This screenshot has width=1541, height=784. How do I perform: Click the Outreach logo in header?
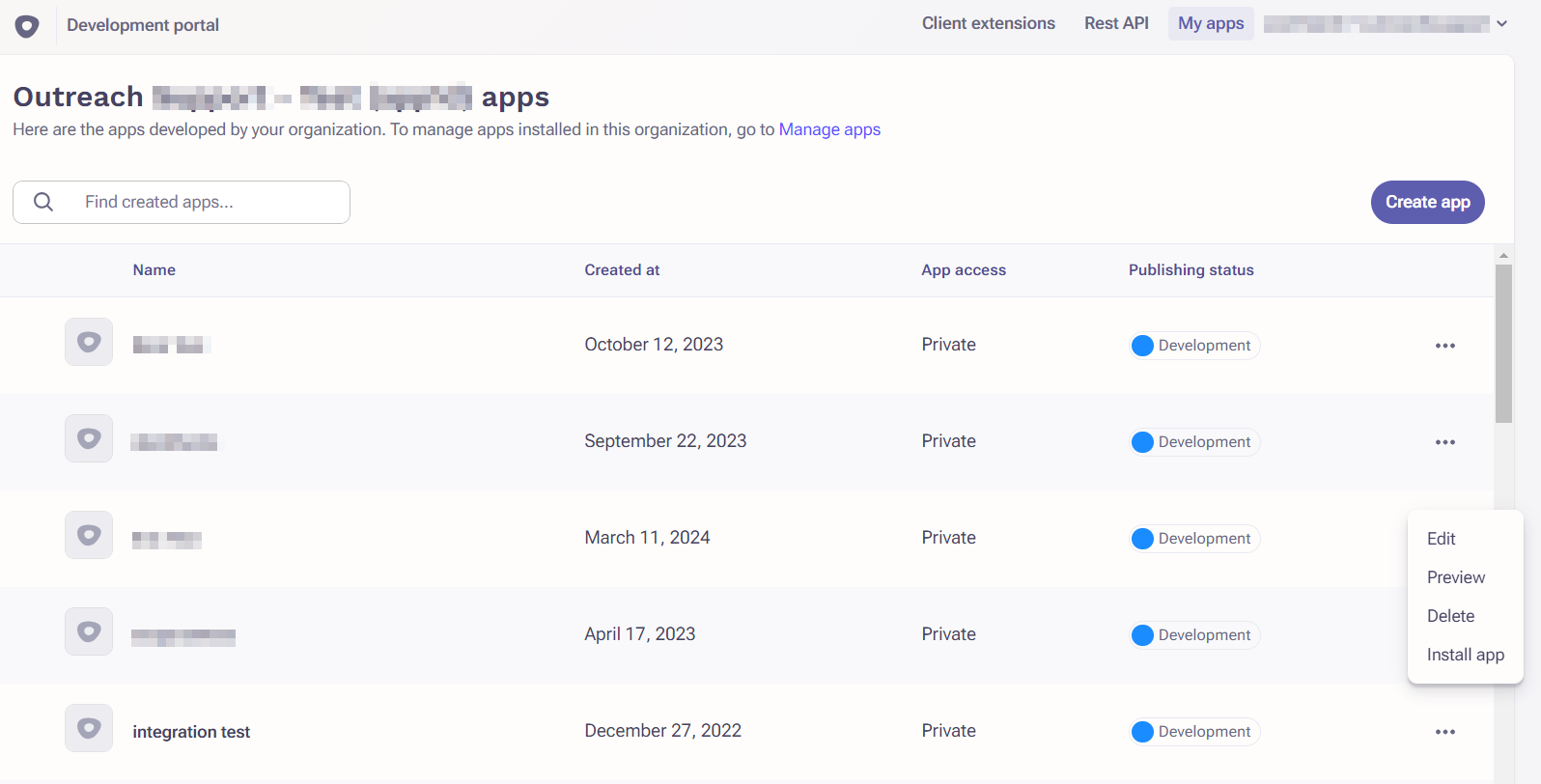(27, 26)
